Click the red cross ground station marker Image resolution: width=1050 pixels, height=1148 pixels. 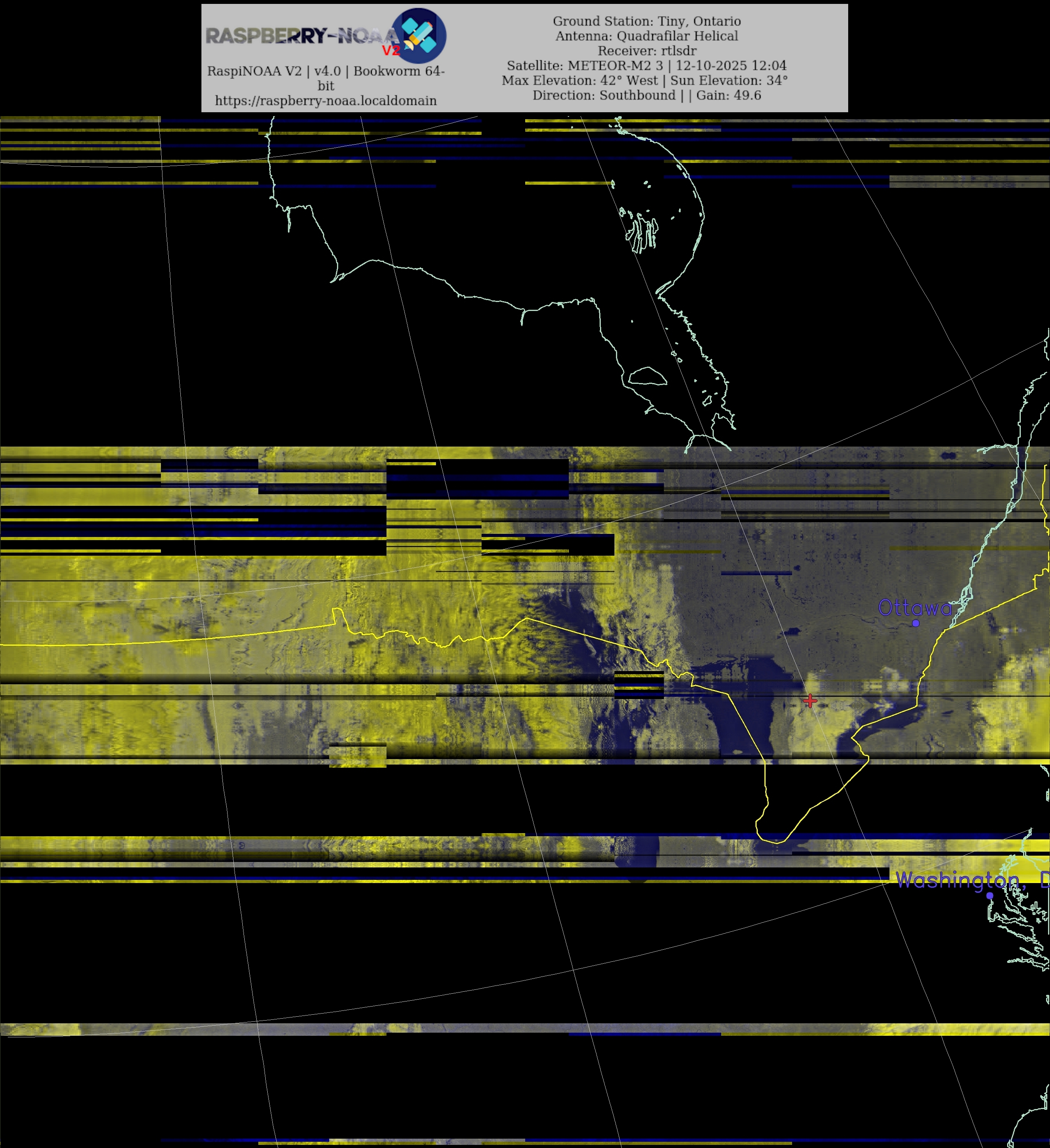pos(810,700)
